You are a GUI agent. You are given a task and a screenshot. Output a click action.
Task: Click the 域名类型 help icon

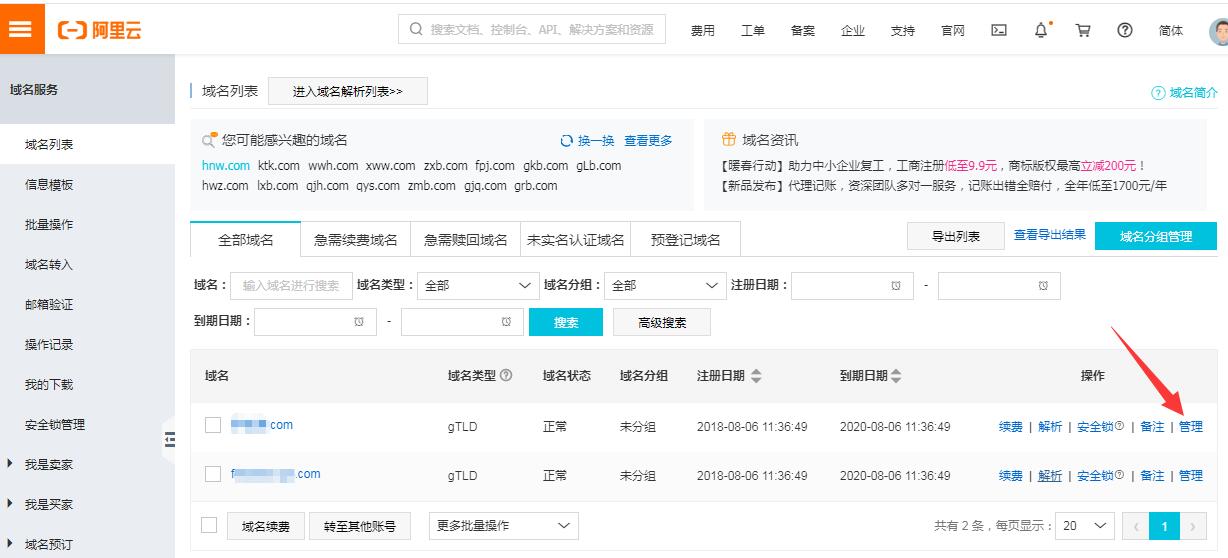[x=506, y=376]
